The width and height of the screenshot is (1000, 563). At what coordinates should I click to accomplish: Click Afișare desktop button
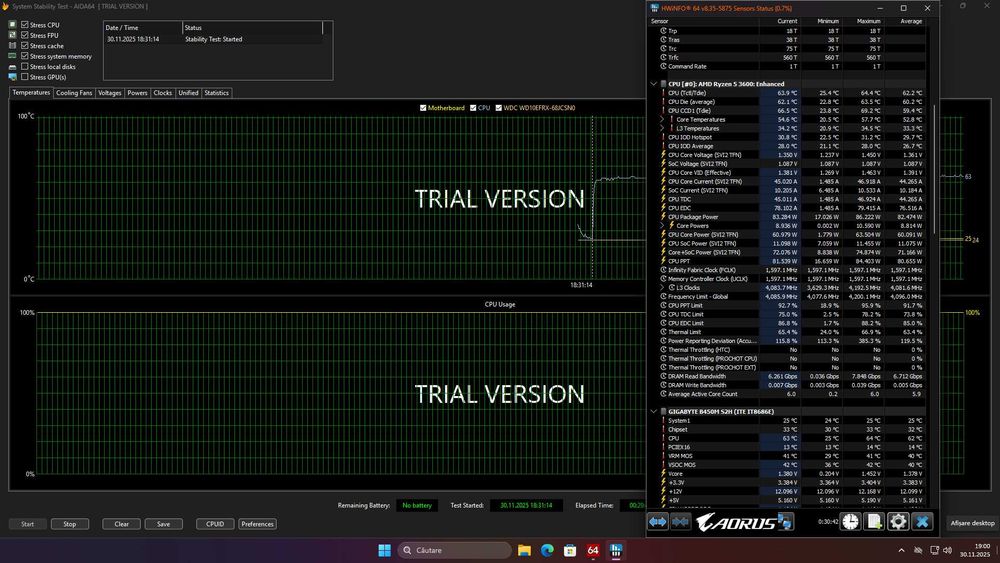[x=972, y=523]
